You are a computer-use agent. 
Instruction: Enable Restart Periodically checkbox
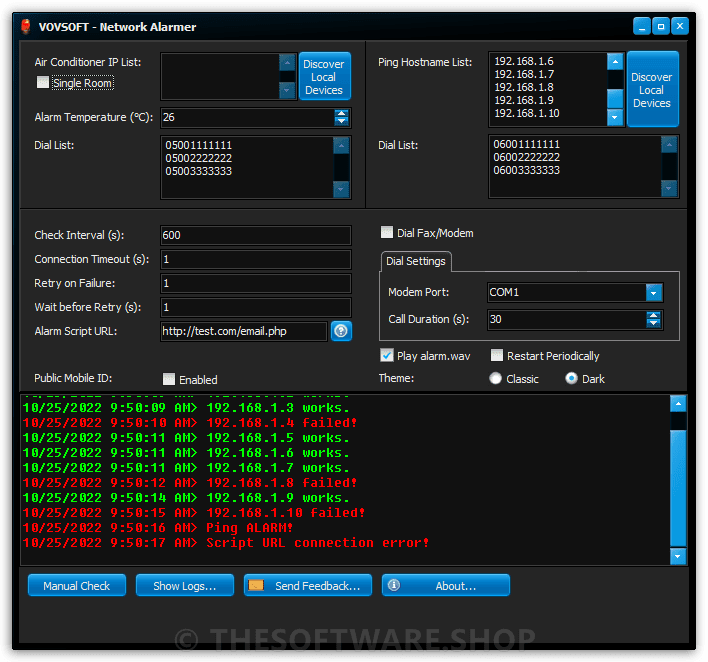(x=497, y=355)
